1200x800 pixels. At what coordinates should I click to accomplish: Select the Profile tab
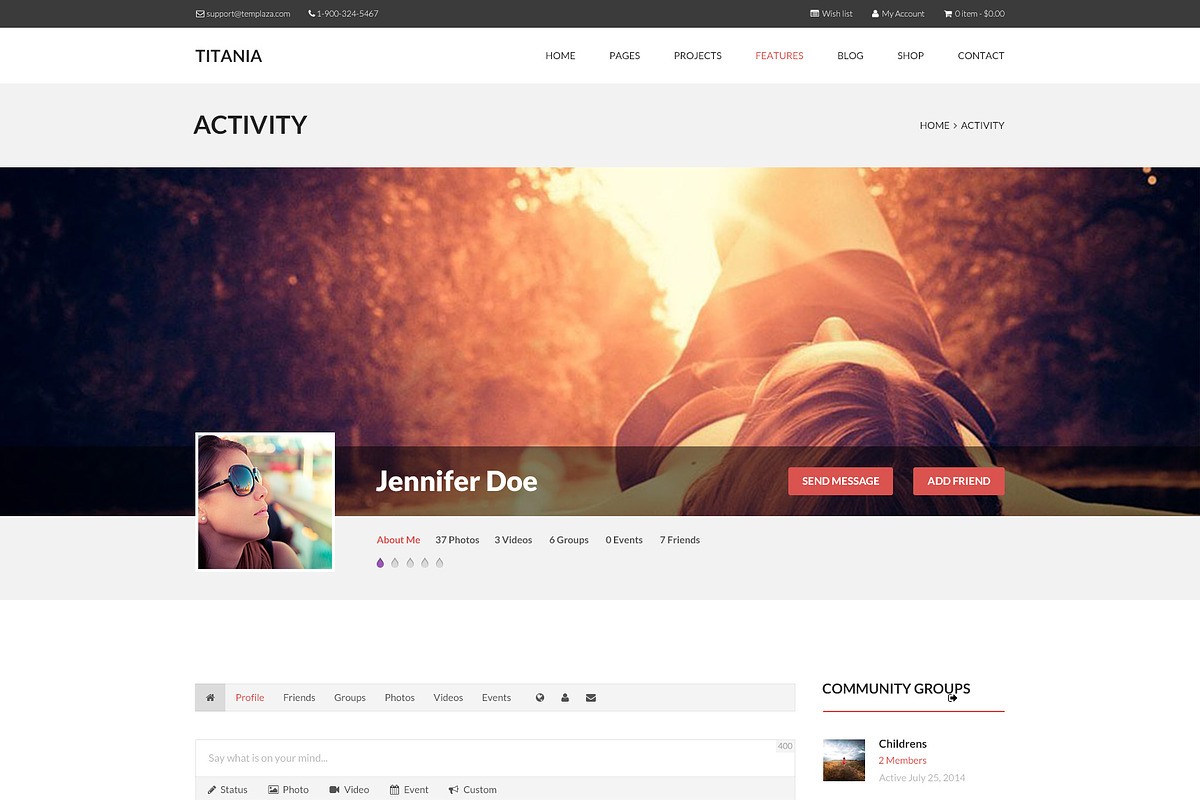[250, 698]
